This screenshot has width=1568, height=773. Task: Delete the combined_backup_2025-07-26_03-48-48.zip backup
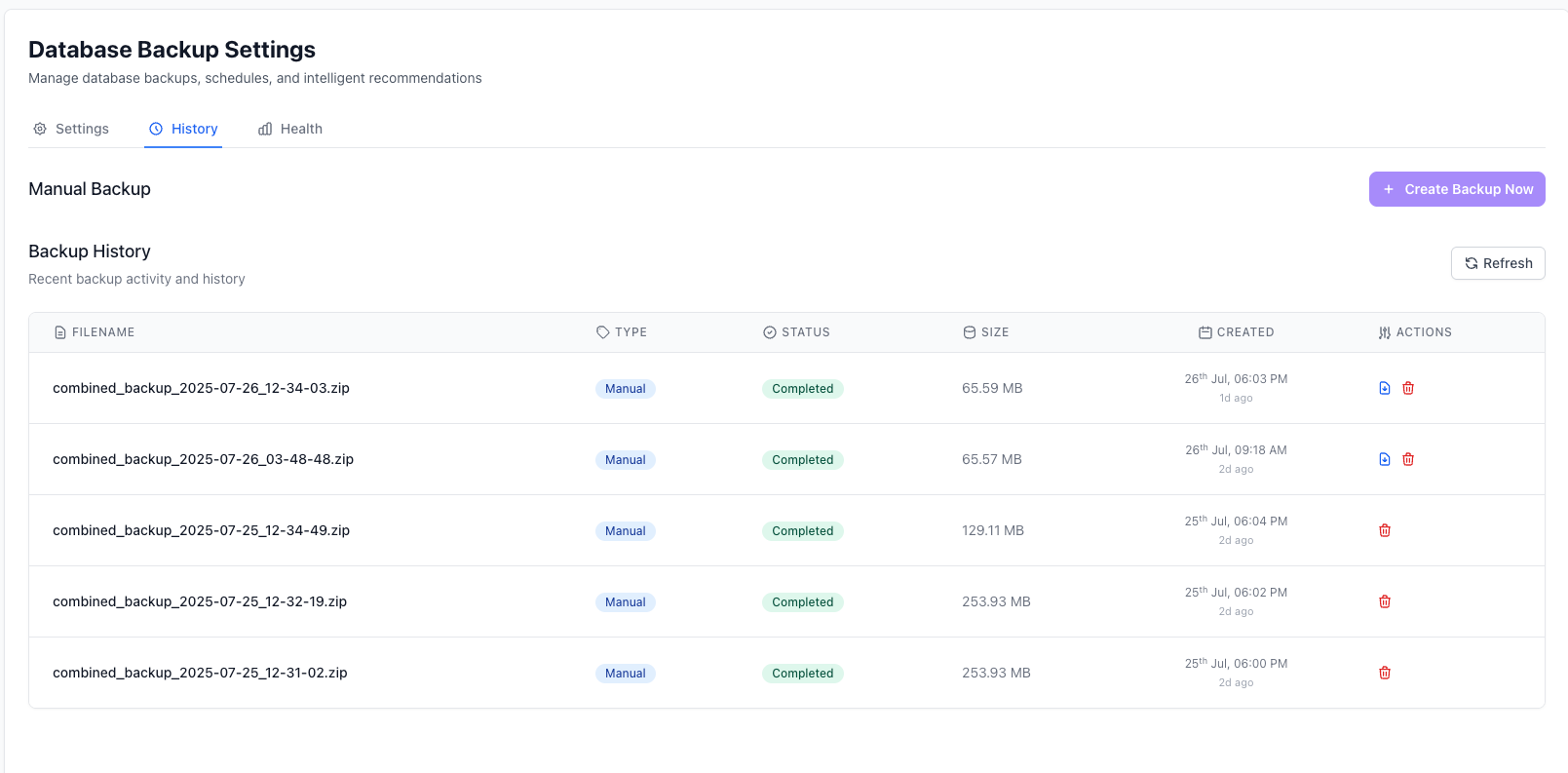(1408, 459)
